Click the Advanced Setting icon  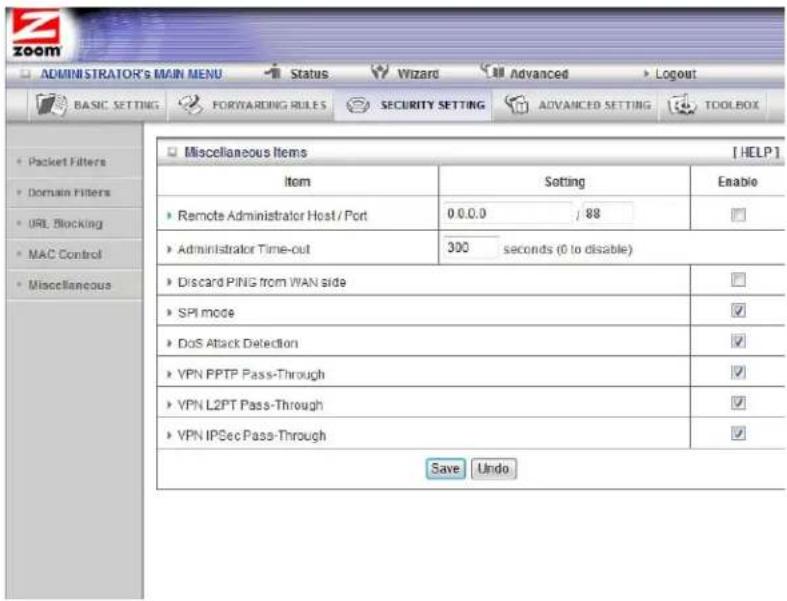516,105
